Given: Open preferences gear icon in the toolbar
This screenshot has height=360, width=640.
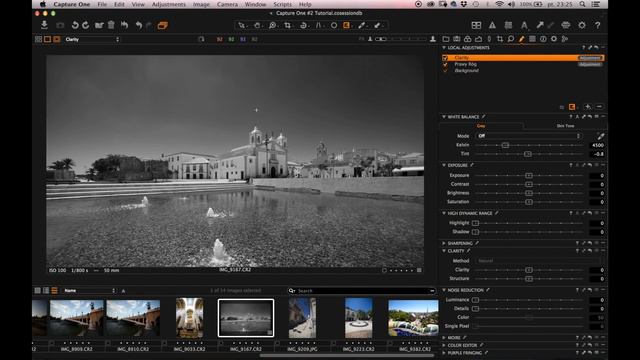Looking at the screenshot, I should click(582, 25).
